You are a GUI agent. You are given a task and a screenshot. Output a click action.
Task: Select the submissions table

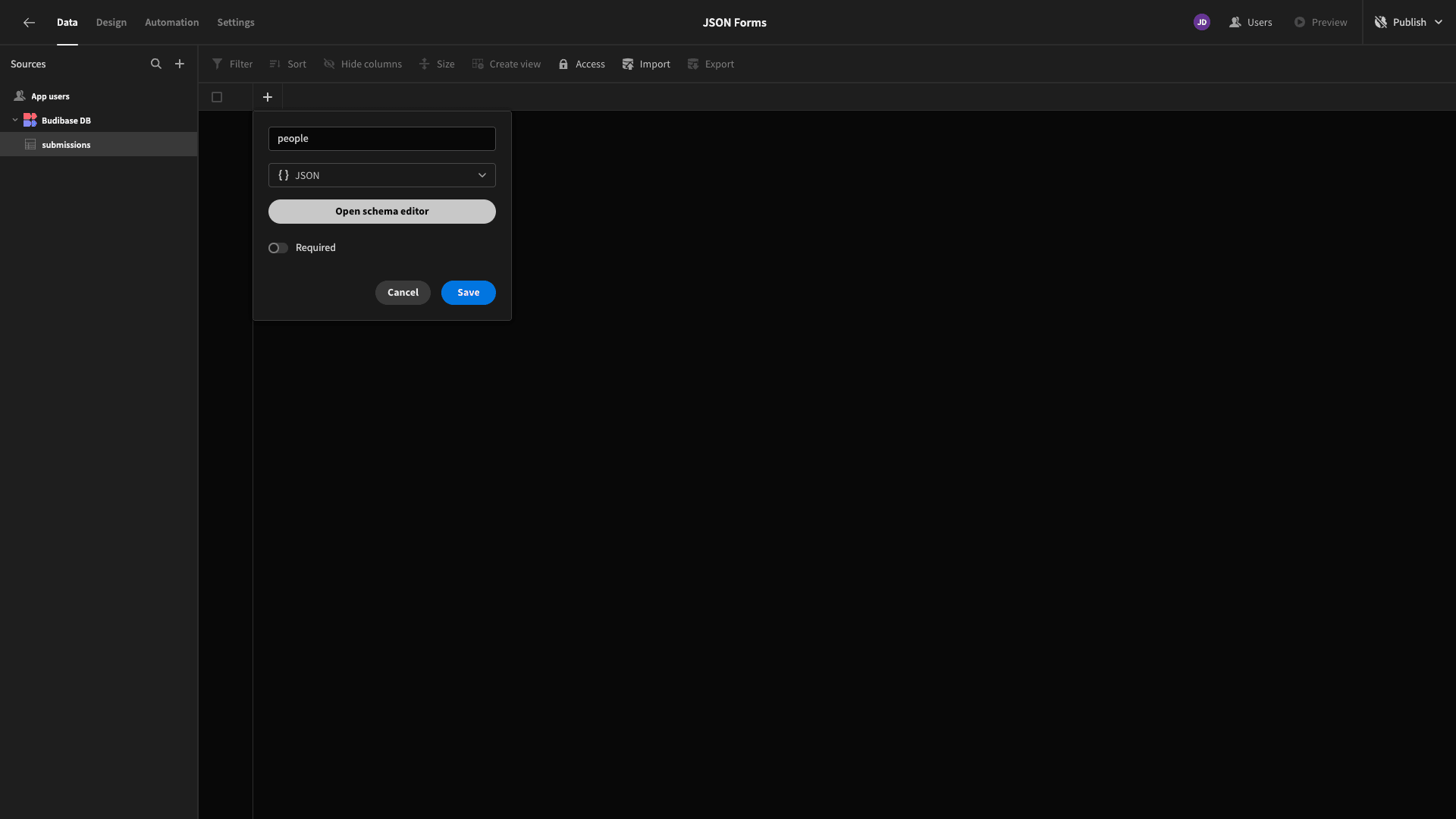click(x=99, y=144)
